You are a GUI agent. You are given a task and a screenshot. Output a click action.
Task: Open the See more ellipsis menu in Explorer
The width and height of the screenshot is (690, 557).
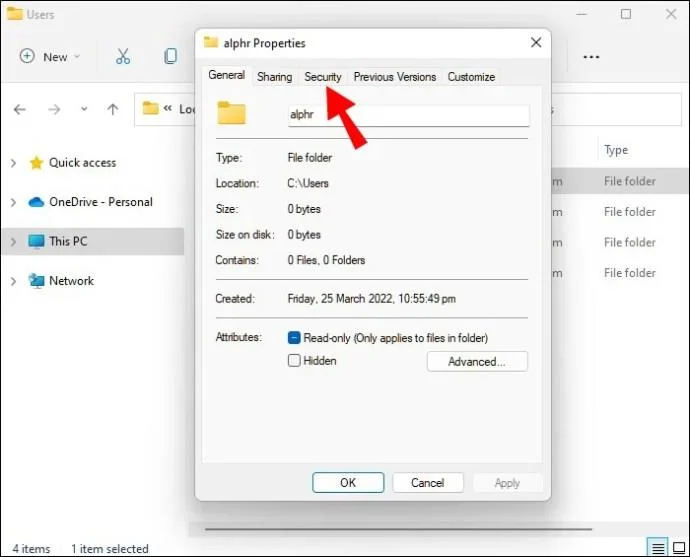[591, 57]
